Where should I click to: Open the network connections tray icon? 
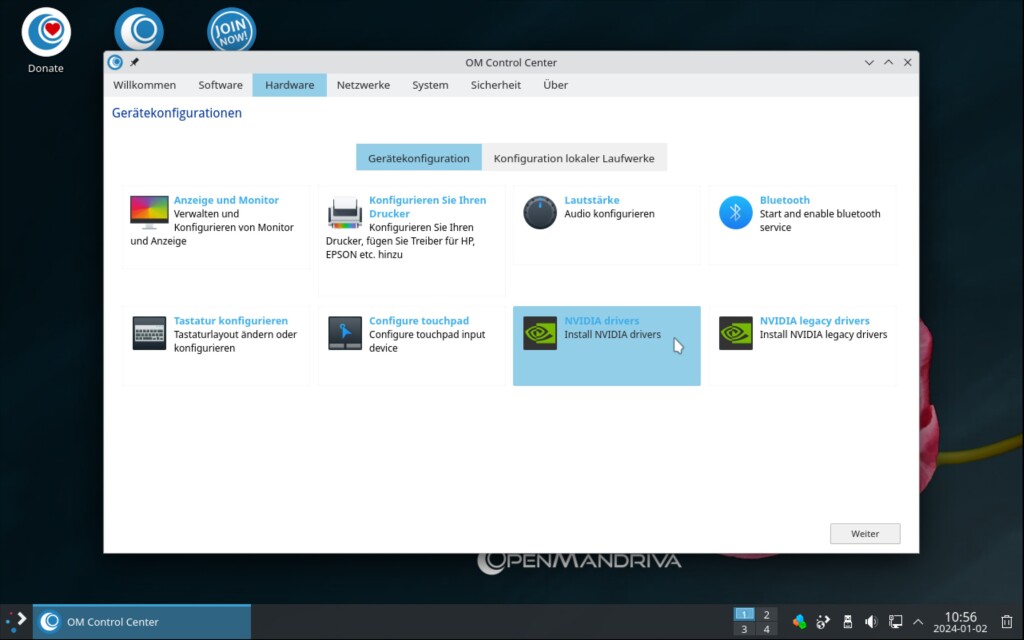tap(895, 621)
